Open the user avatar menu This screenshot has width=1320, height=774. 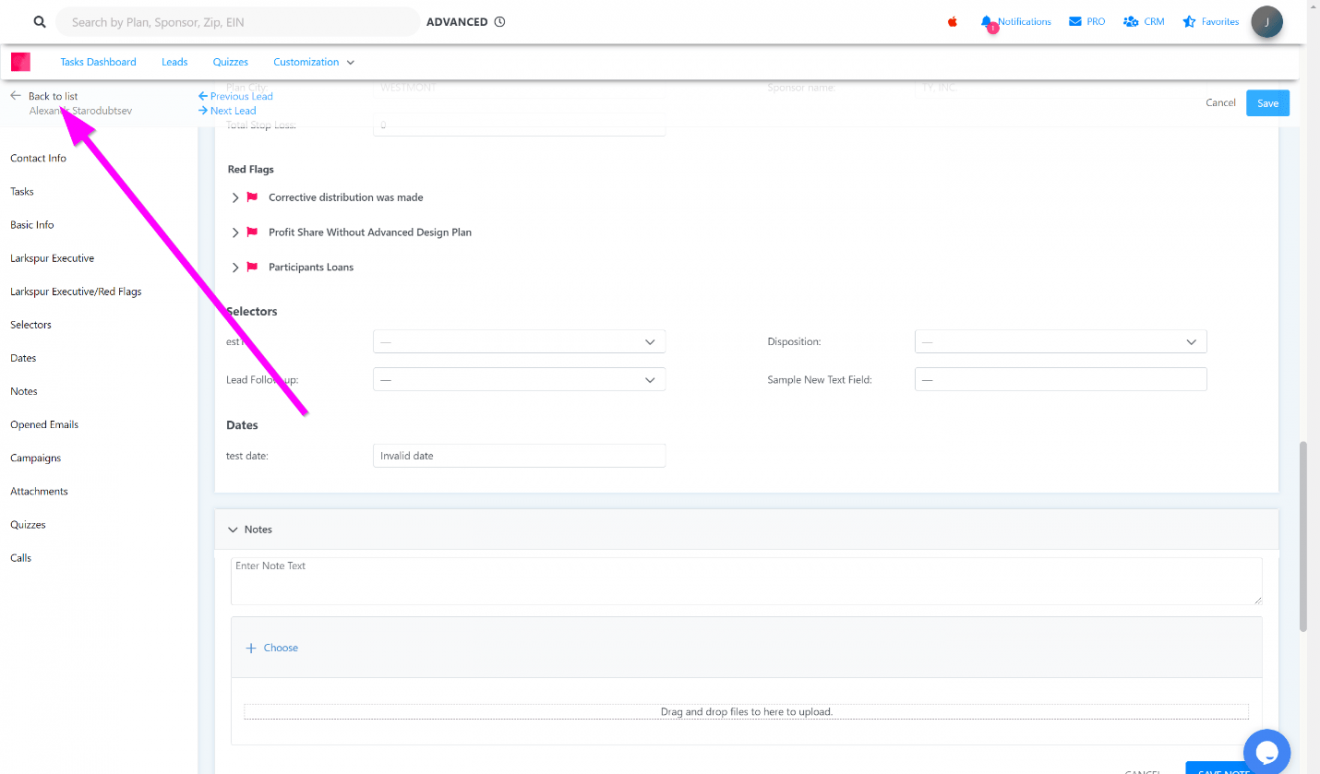[x=1267, y=22]
